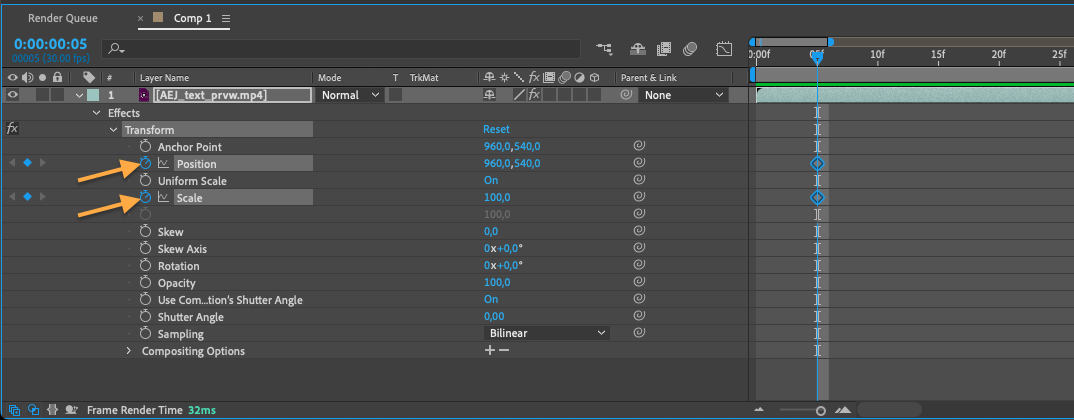Add a Compositing Options plus button
The height and width of the screenshot is (420, 1074).
pyautogui.click(x=489, y=350)
